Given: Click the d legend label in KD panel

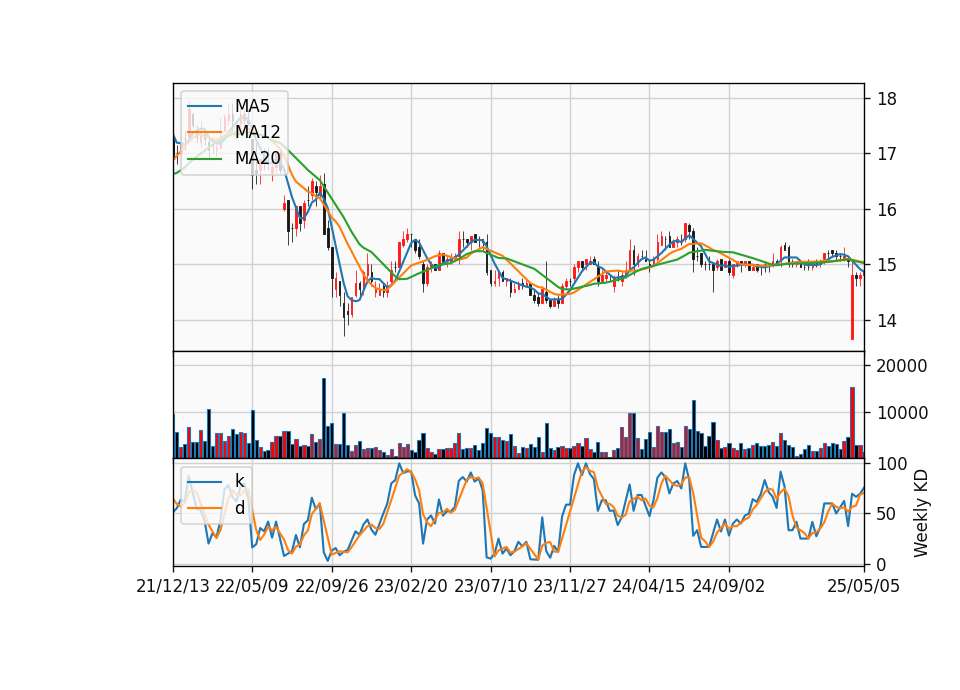Looking at the screenshot, I should coord(239,508).
